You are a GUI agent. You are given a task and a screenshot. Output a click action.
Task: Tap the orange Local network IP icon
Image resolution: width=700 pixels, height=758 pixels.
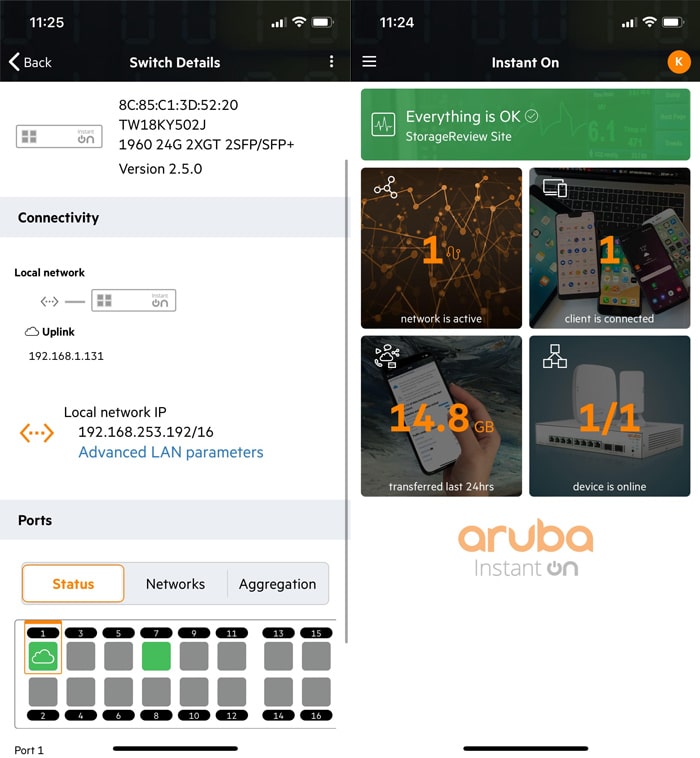point(37,433)
